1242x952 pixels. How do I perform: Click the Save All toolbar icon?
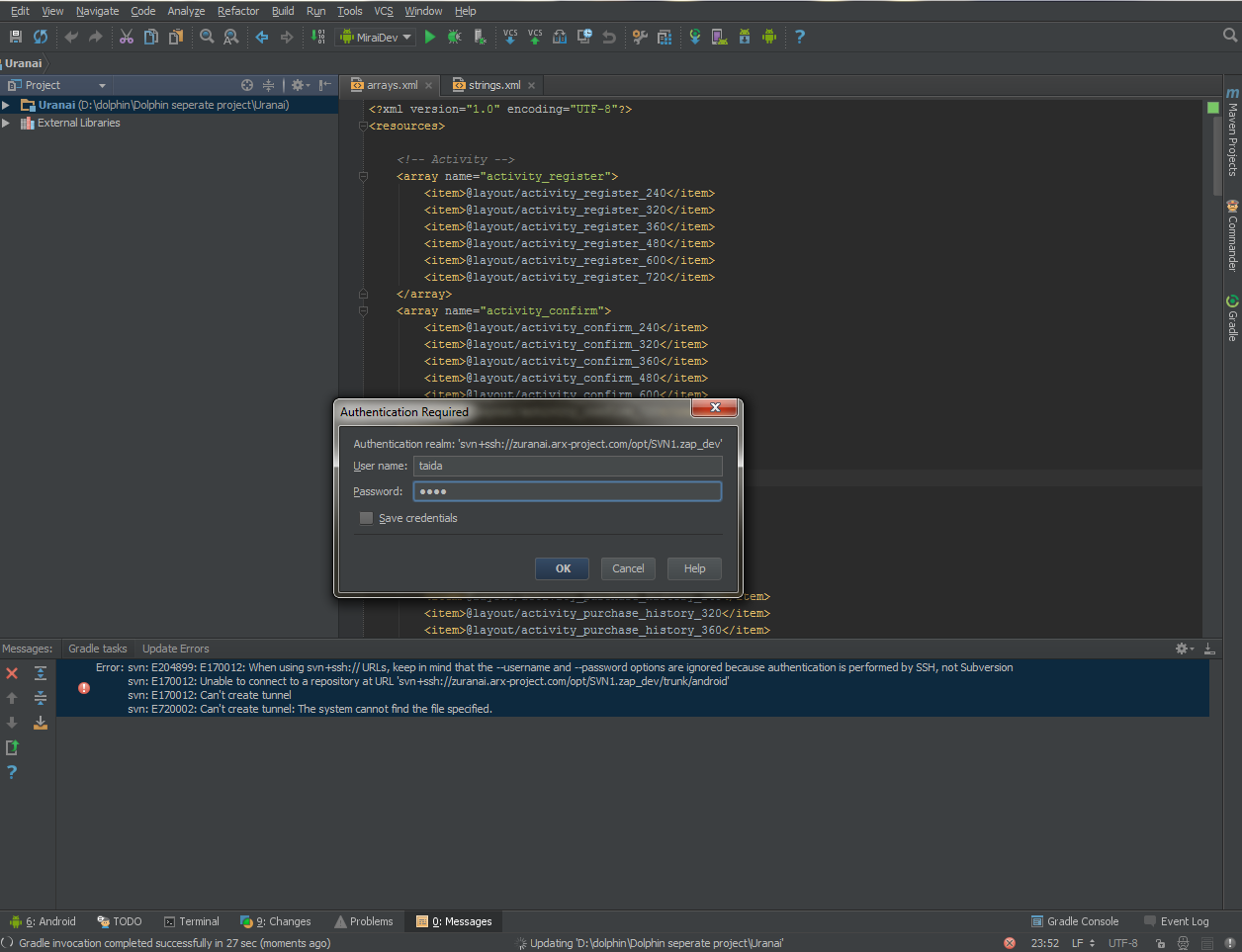click(15, 37)
